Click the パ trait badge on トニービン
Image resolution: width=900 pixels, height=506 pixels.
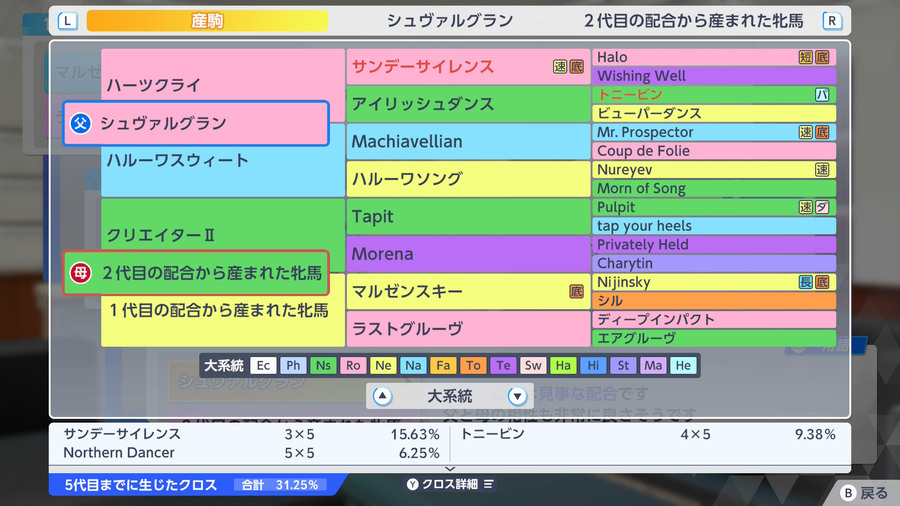[x=822, y=95]
